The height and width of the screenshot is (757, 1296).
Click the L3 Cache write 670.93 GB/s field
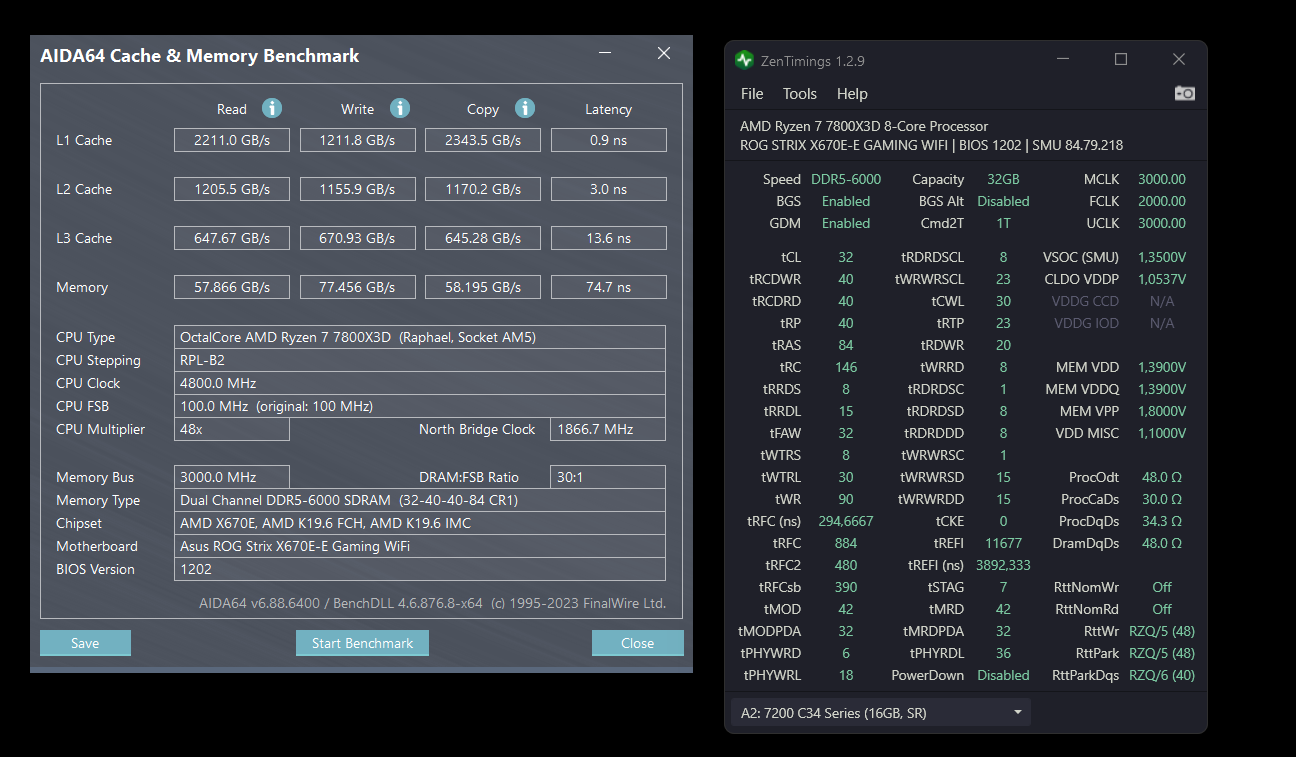pyautogui.click(x=358, y=238)
